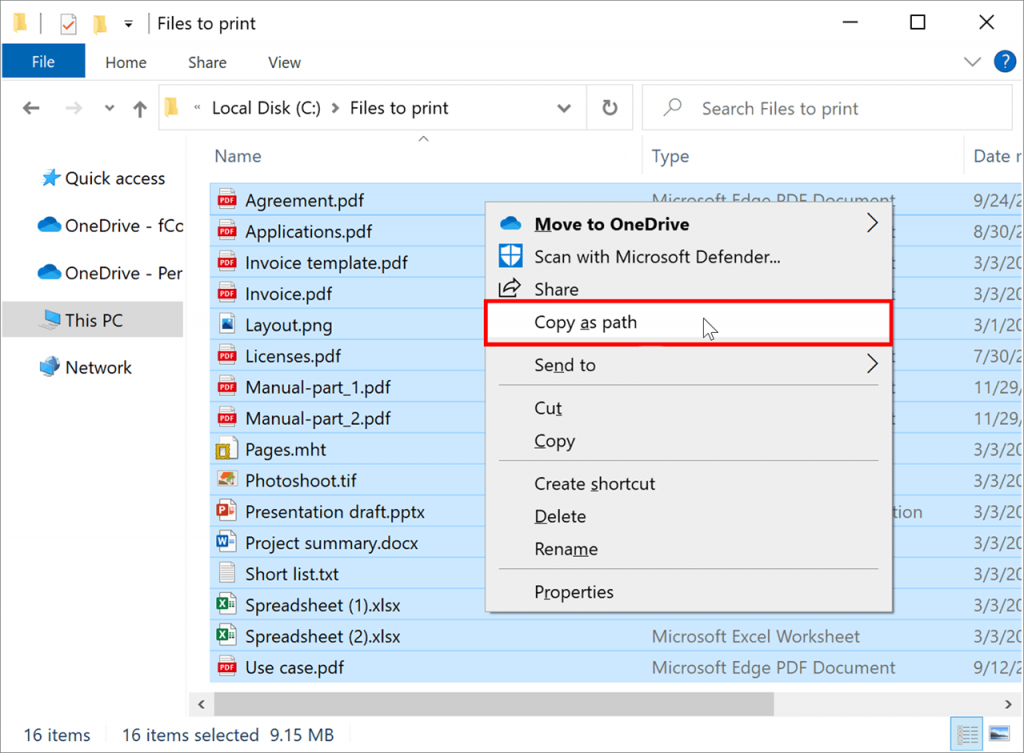Open the Help question mark icon
Screen dimensions: 1024x753
click(x=1004, y=62)
